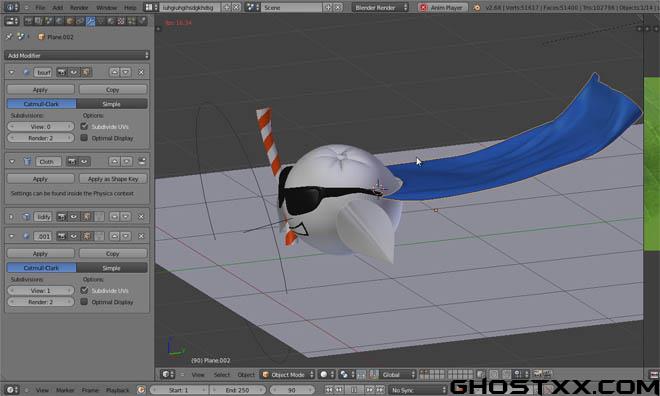Open the Modifiers wrench tab icon
This screenshot has height=396, width=660.
(90, 21)
